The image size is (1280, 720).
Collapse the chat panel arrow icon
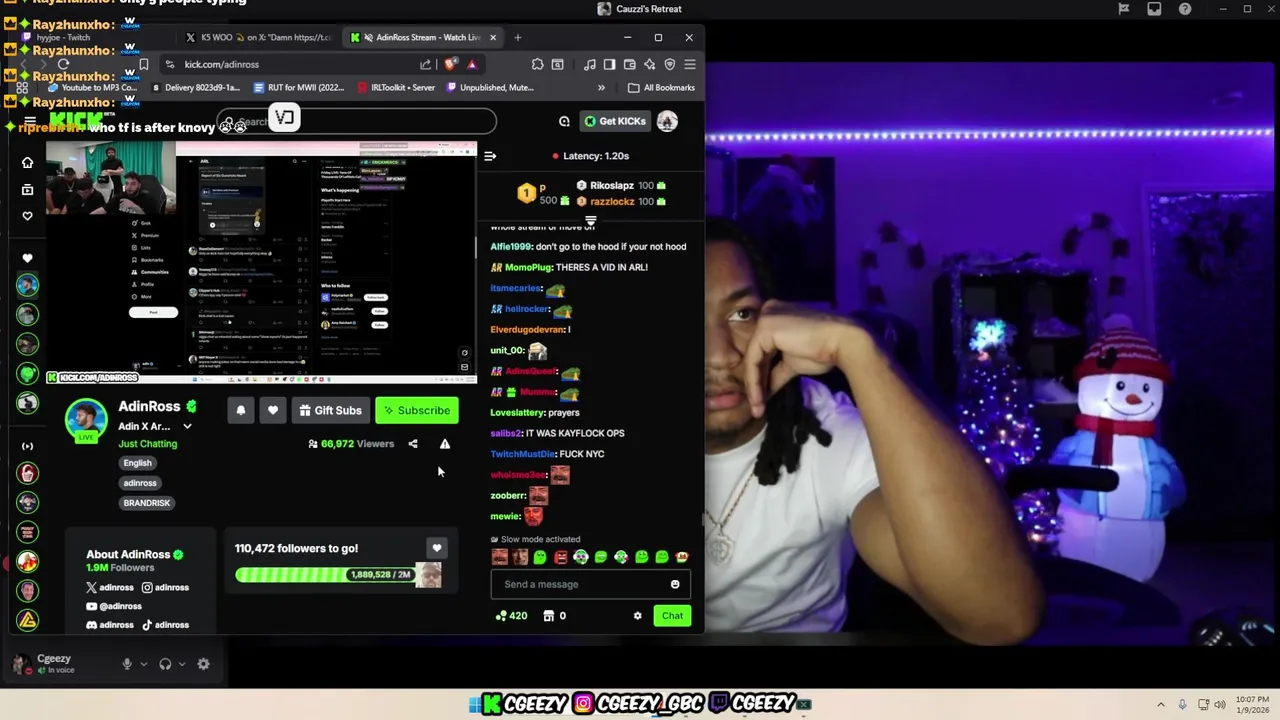click(x=490, y=156)
